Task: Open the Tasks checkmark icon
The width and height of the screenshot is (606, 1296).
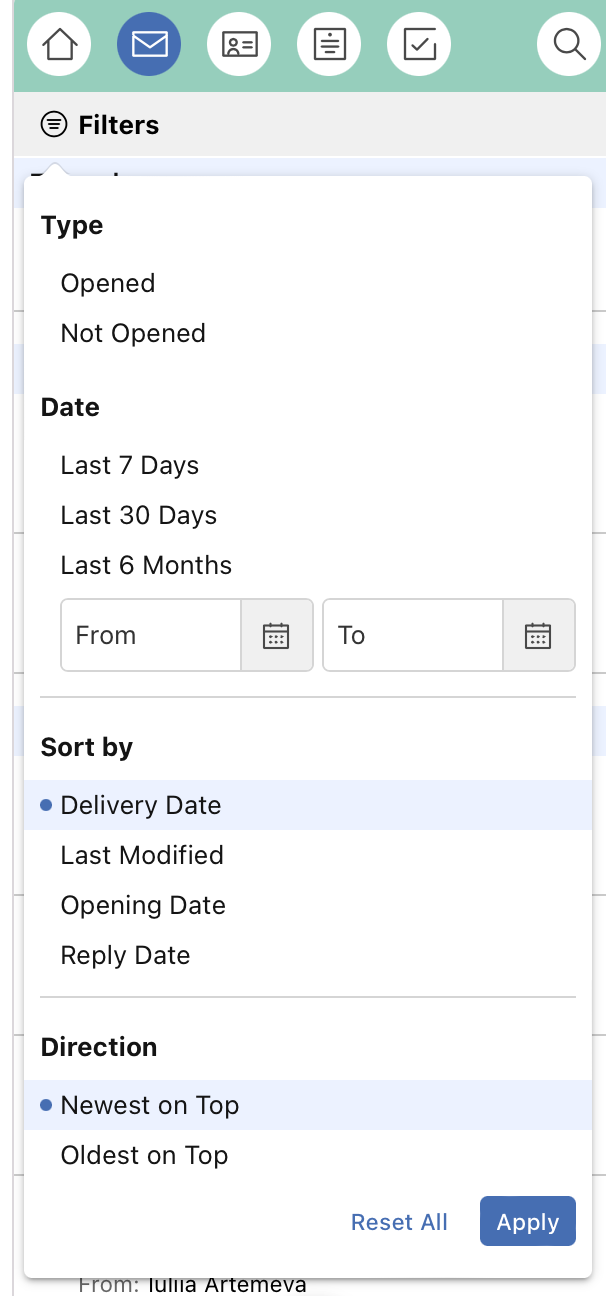Action: [419, 44]
